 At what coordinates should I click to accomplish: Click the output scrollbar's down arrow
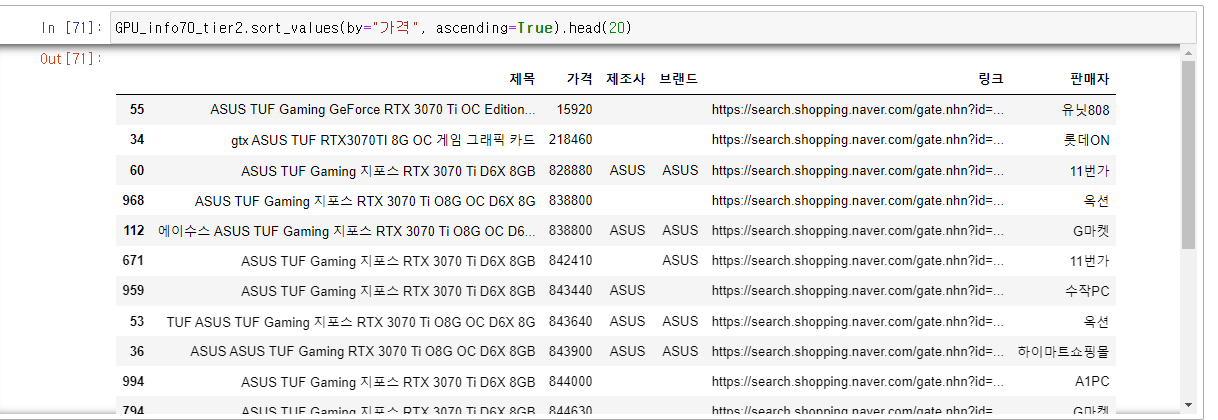[x=1188, y=405]
